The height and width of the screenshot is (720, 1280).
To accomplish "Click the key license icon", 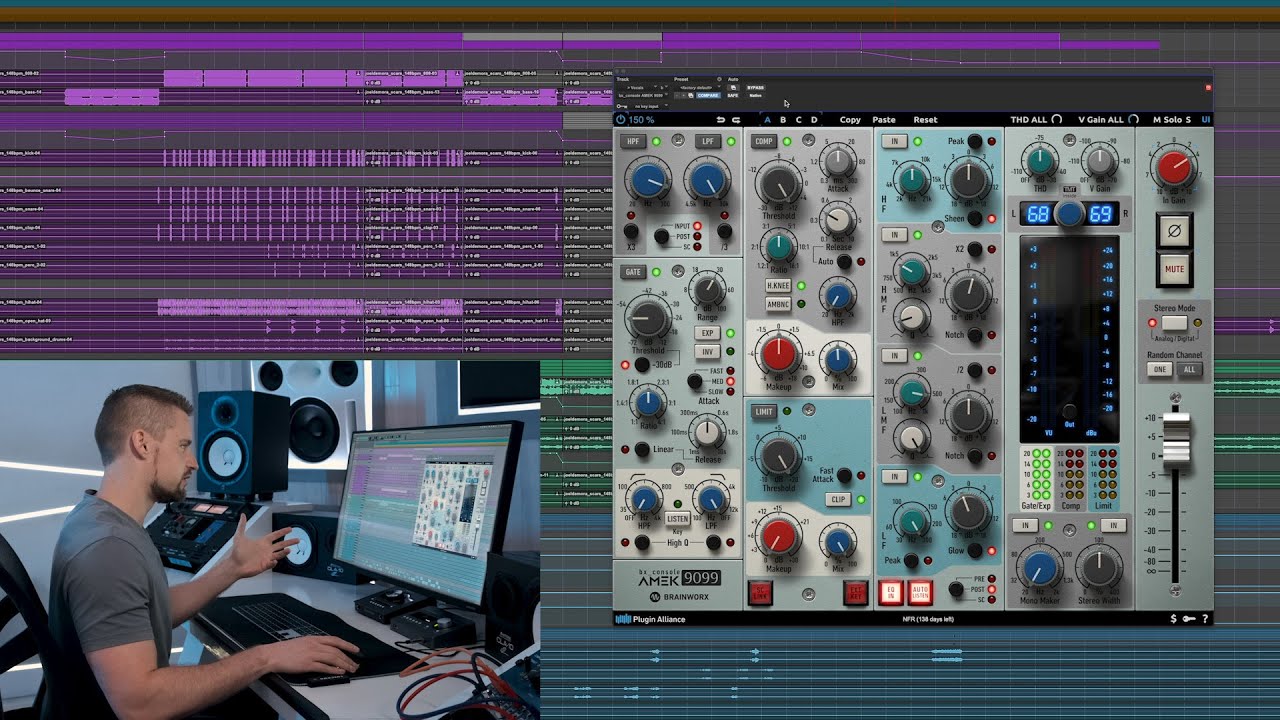I will click(1190, 619).
